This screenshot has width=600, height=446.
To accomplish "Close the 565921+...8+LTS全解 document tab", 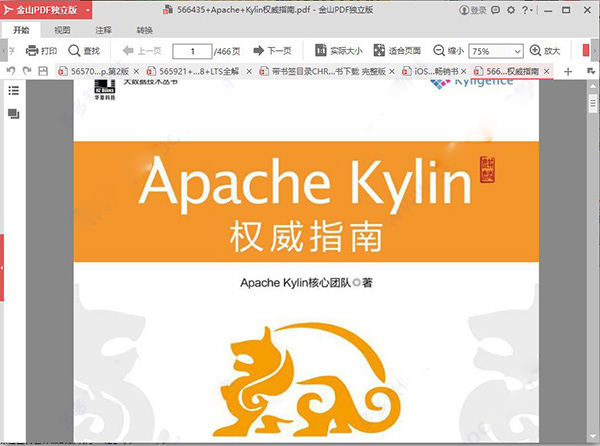I will pyautogui.click(x=249, y=72).
